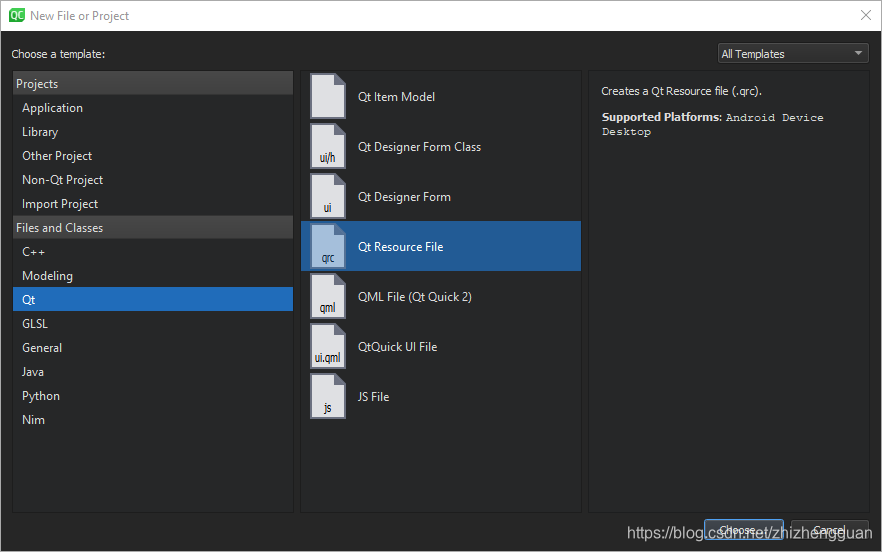Select the Qt files category
This screenshot has height=552, width=882.
pos(153,299)
